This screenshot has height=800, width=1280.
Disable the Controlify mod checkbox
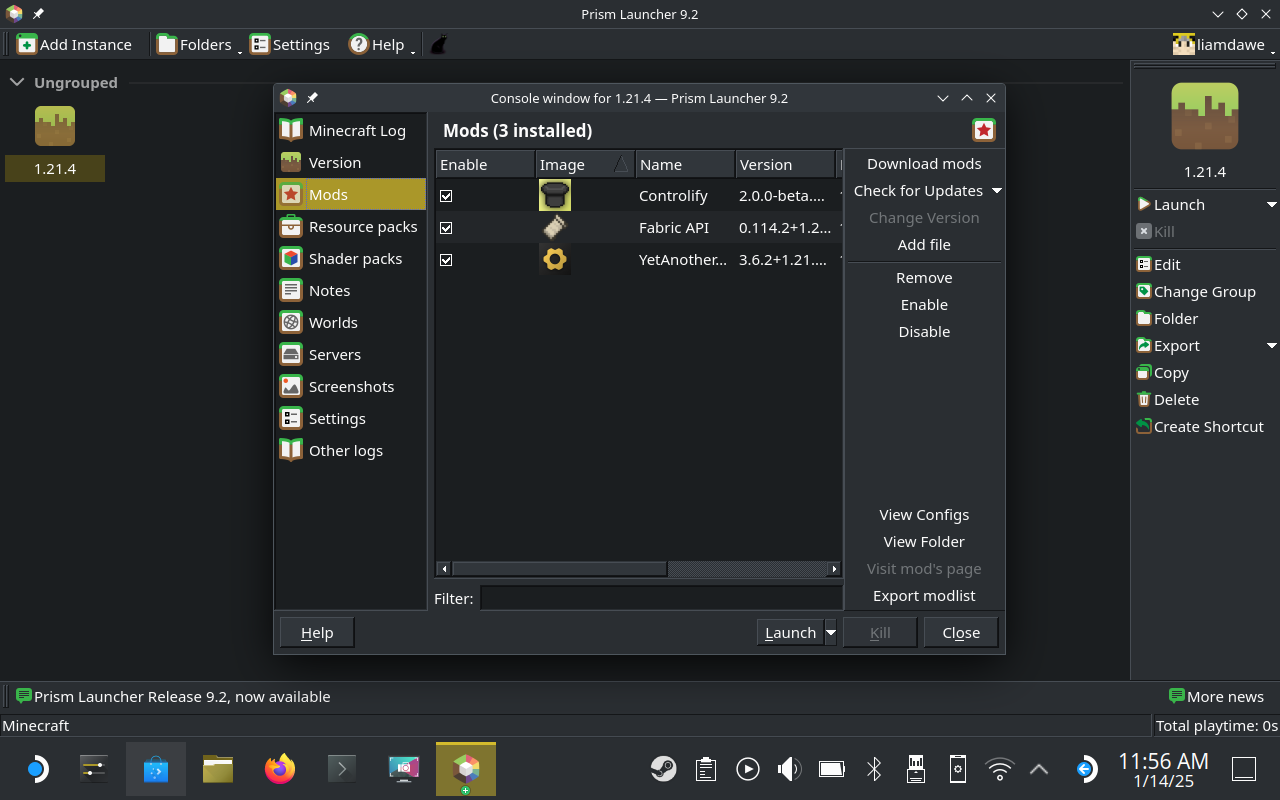pyautogui.click(x=446, y=196)
